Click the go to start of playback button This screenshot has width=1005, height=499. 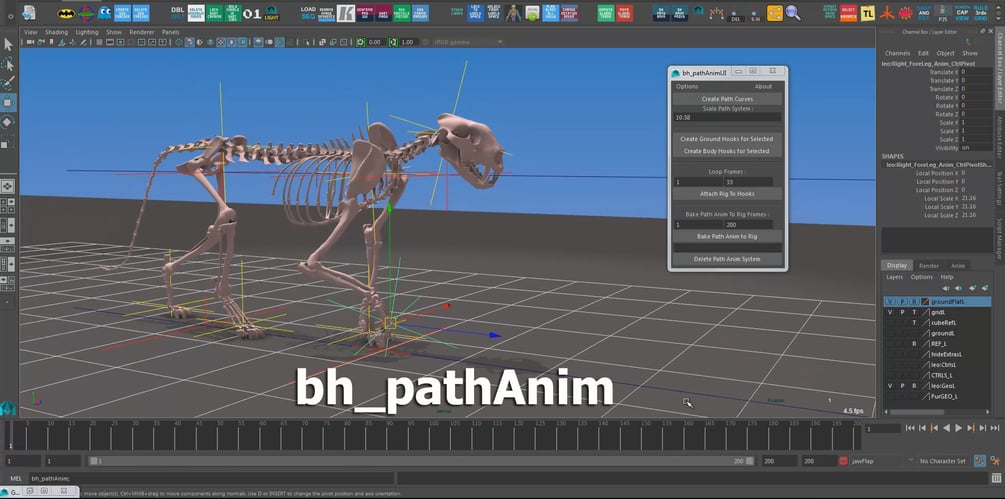click(x=910, y=428)
